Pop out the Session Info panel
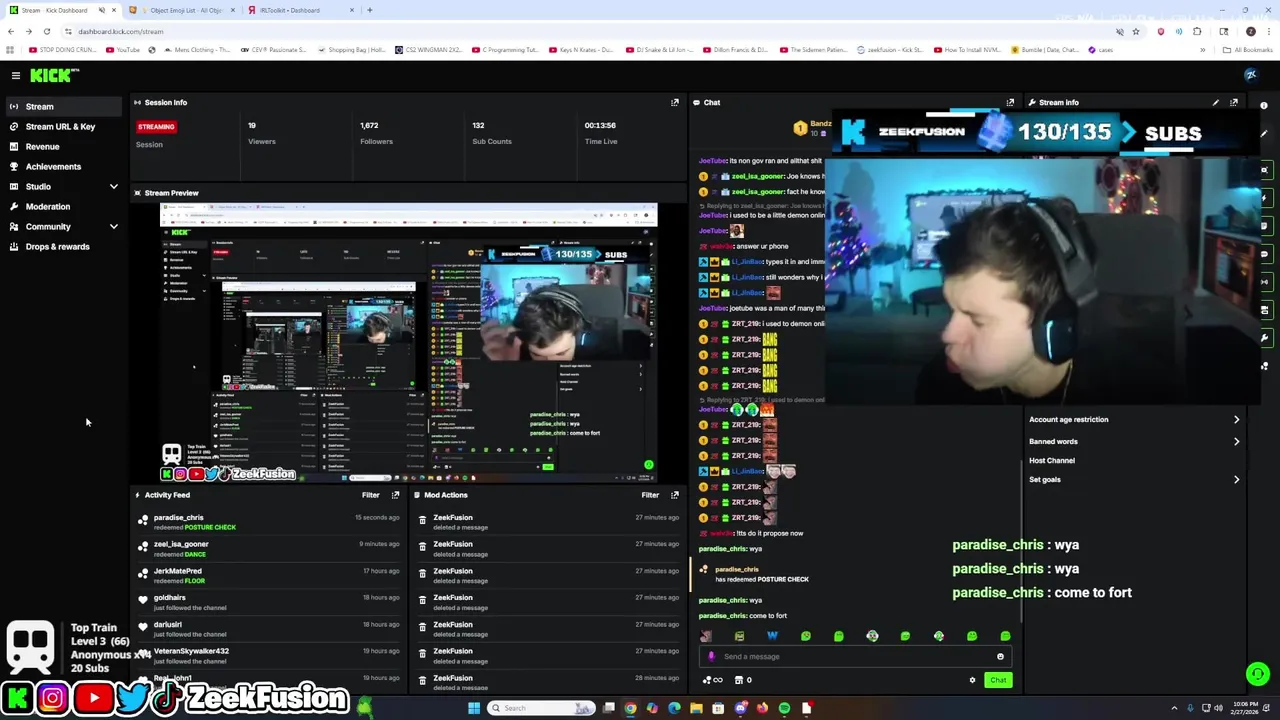The width and height of the screenshot is (1280, 720). (674, 102)
